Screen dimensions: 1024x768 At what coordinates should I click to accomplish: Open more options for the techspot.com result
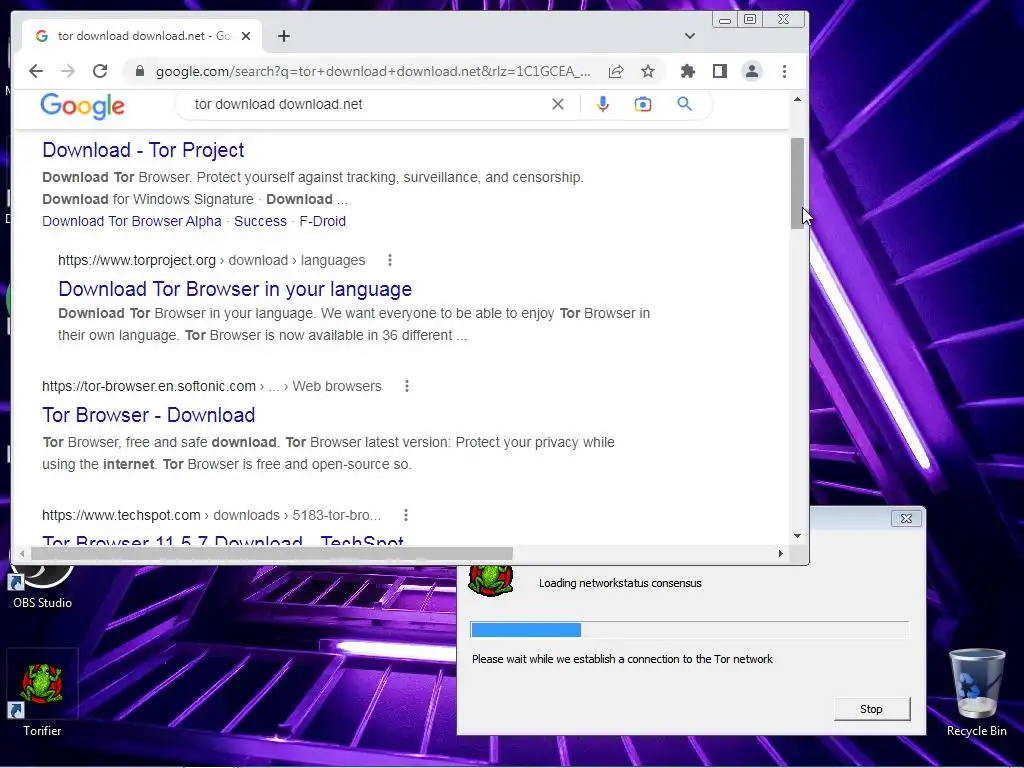406,515
